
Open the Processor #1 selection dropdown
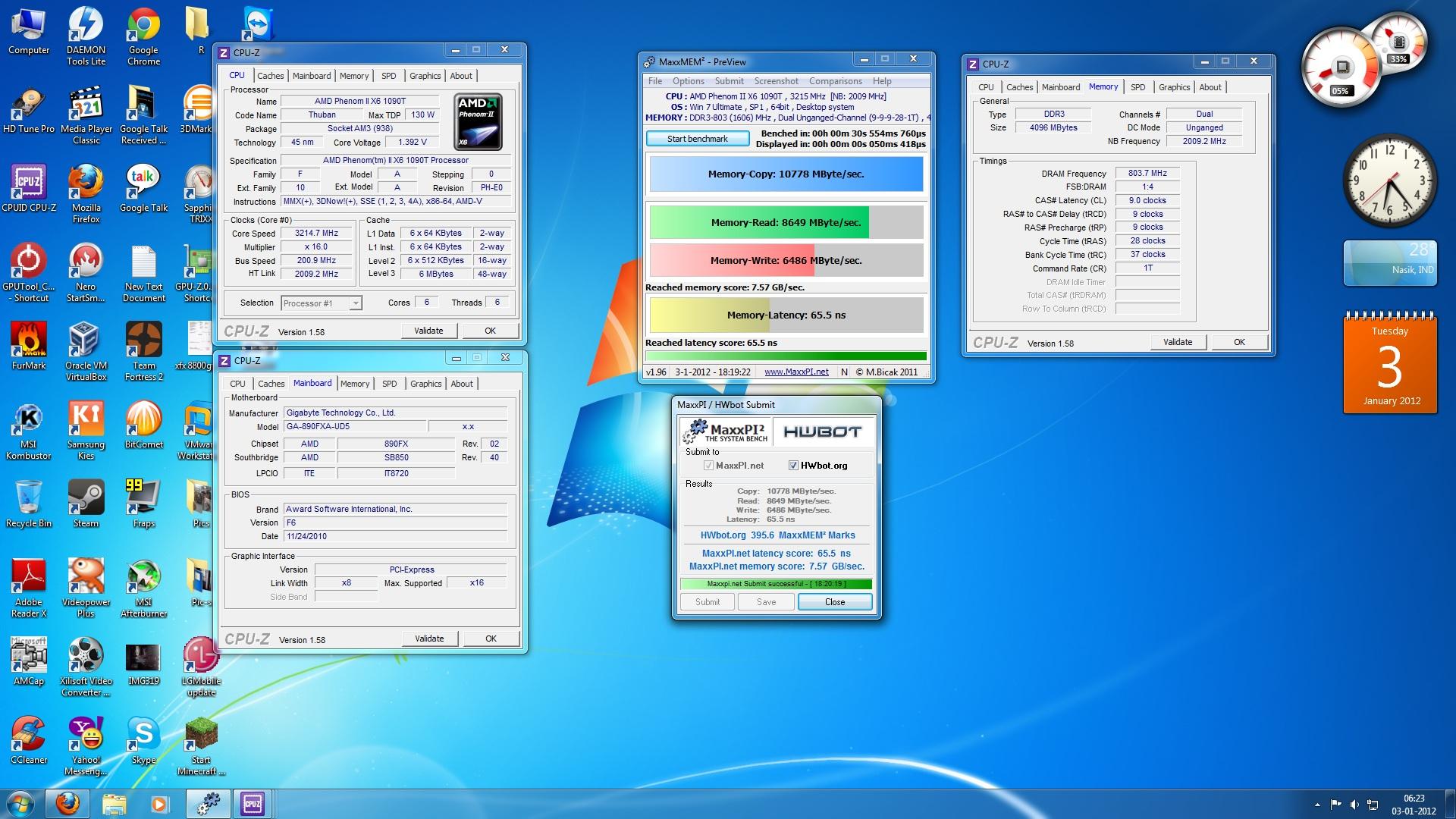coord(322,303)
